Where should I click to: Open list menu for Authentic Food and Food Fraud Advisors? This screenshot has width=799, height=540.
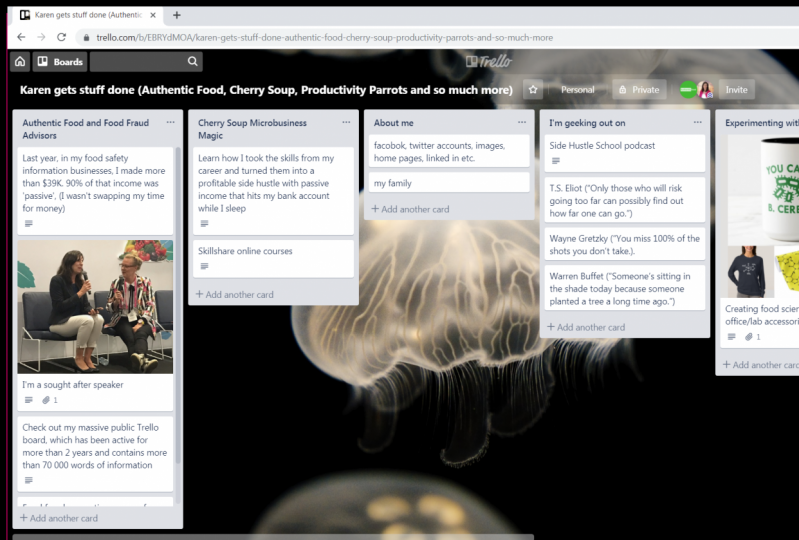[x=170, y=122]
